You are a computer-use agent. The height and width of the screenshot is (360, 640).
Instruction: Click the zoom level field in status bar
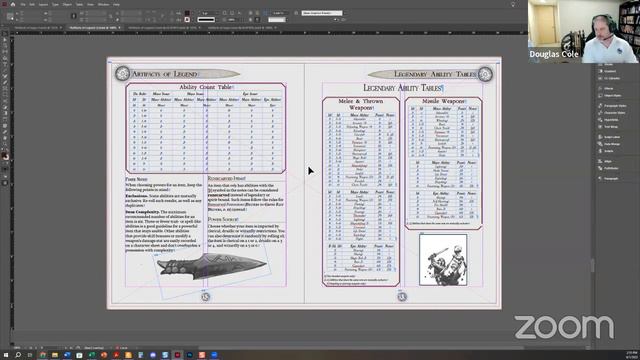point(18,348)
